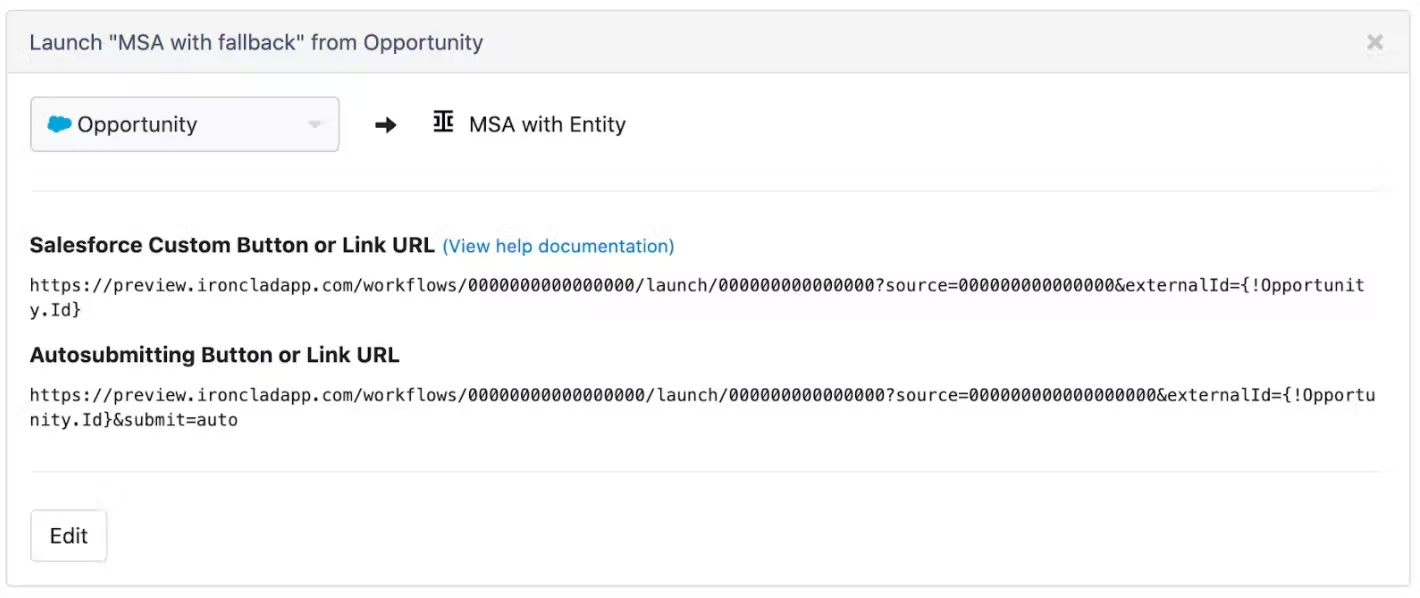Click the Salesforce Custom Button or Link URL heading
1420x598 pixels.
point(232,245)
